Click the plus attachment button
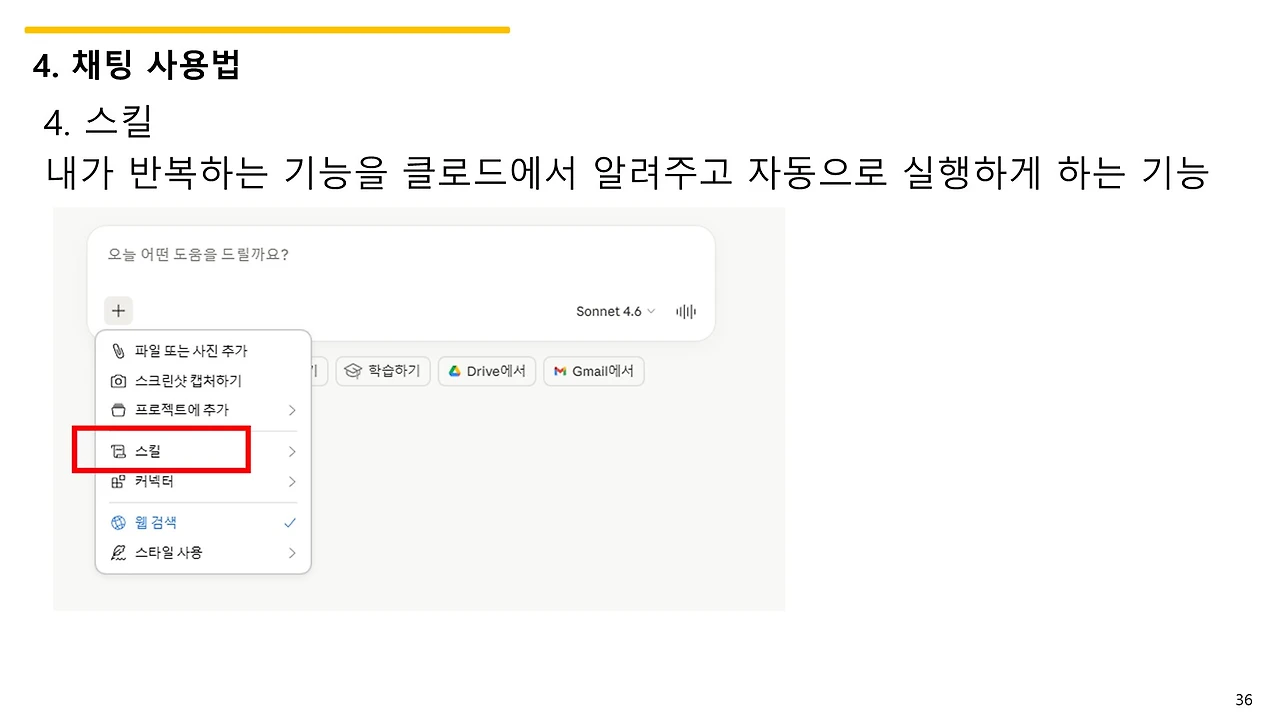 (118, 311)
